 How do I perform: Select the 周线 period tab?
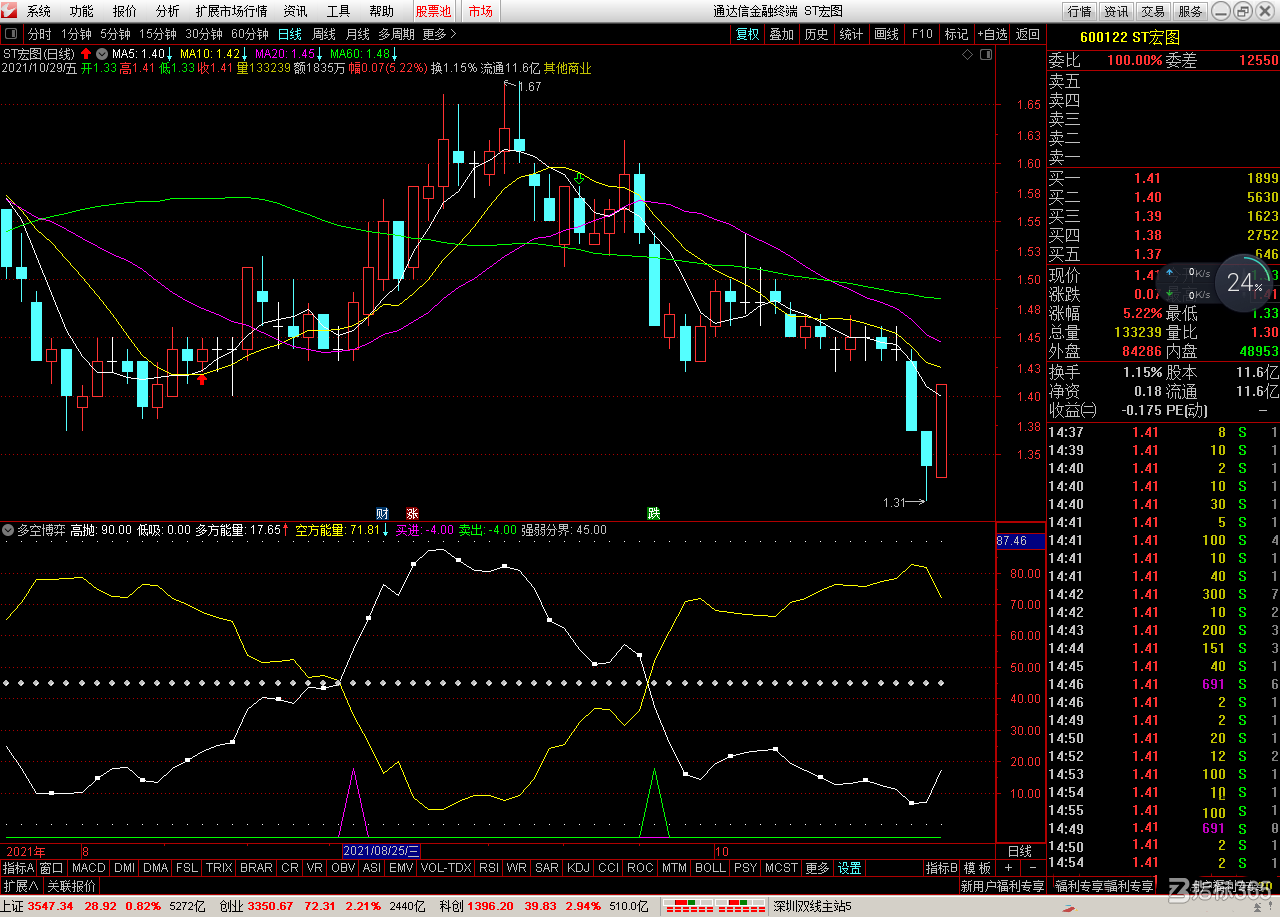(x=324, y=34)
